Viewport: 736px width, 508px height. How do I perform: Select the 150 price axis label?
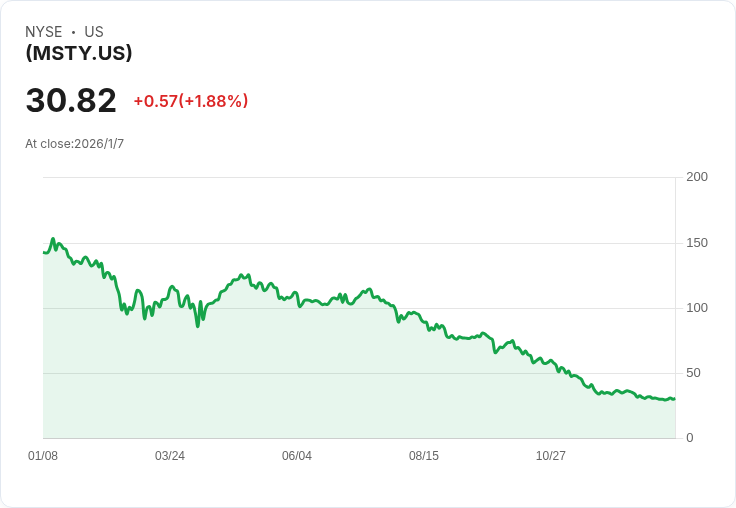[697, 243]
